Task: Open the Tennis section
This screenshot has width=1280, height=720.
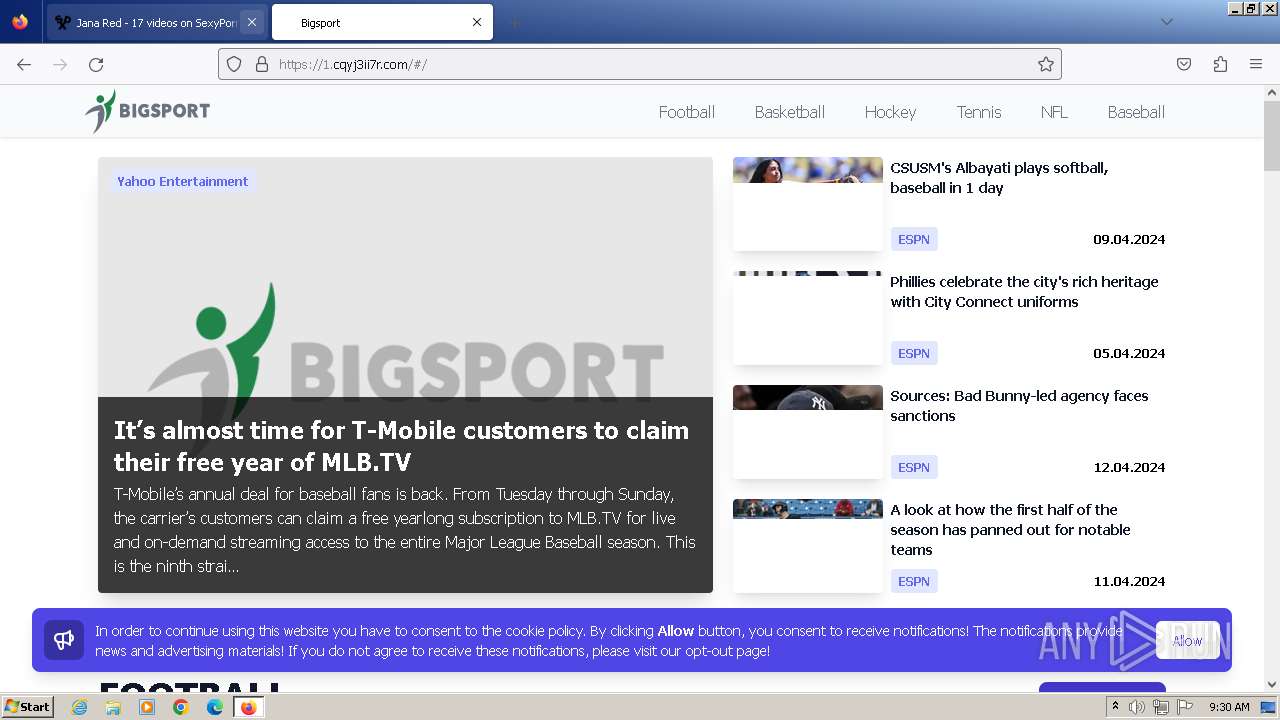Action: [978, 112]
